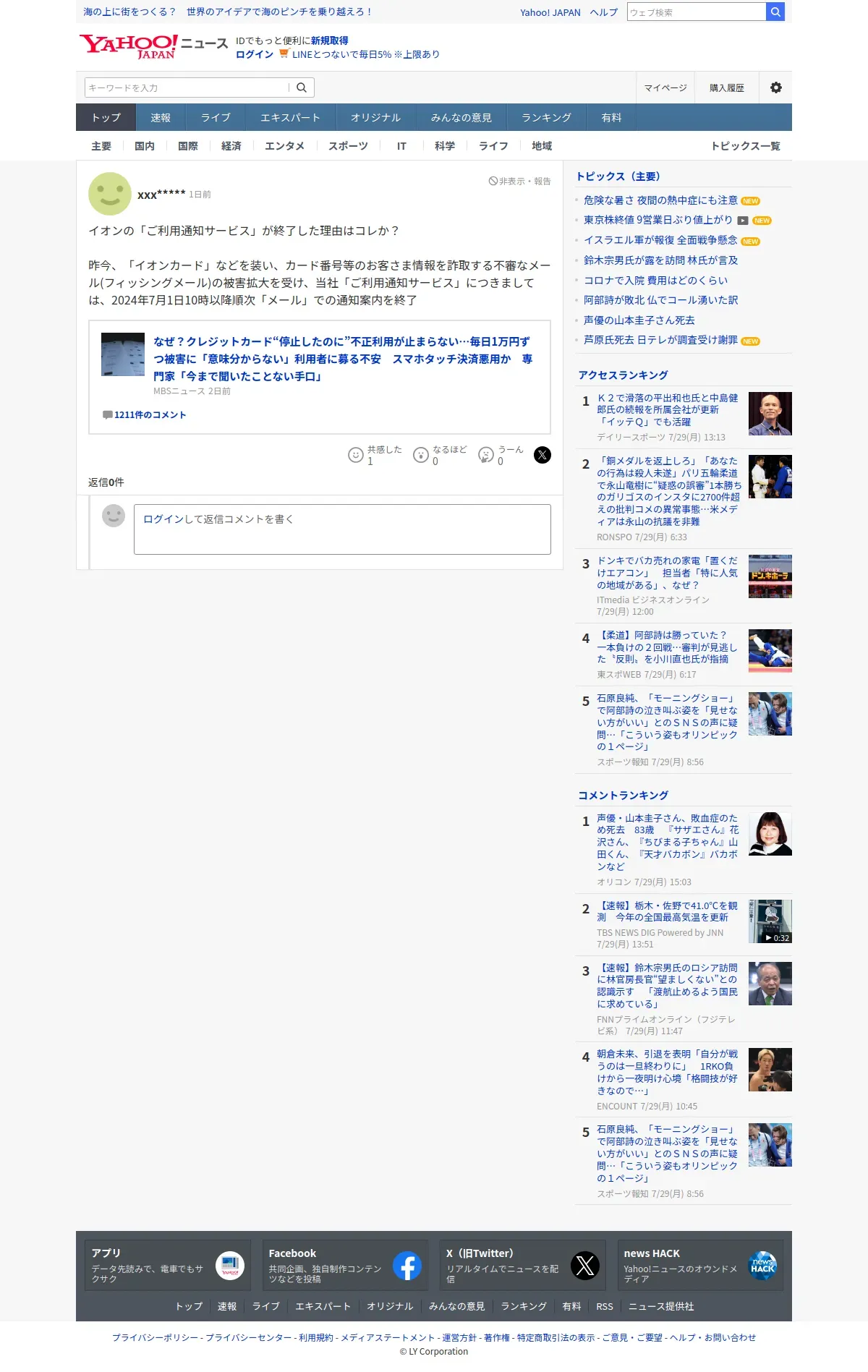Select the 国際 category

[x=188, y=146]
